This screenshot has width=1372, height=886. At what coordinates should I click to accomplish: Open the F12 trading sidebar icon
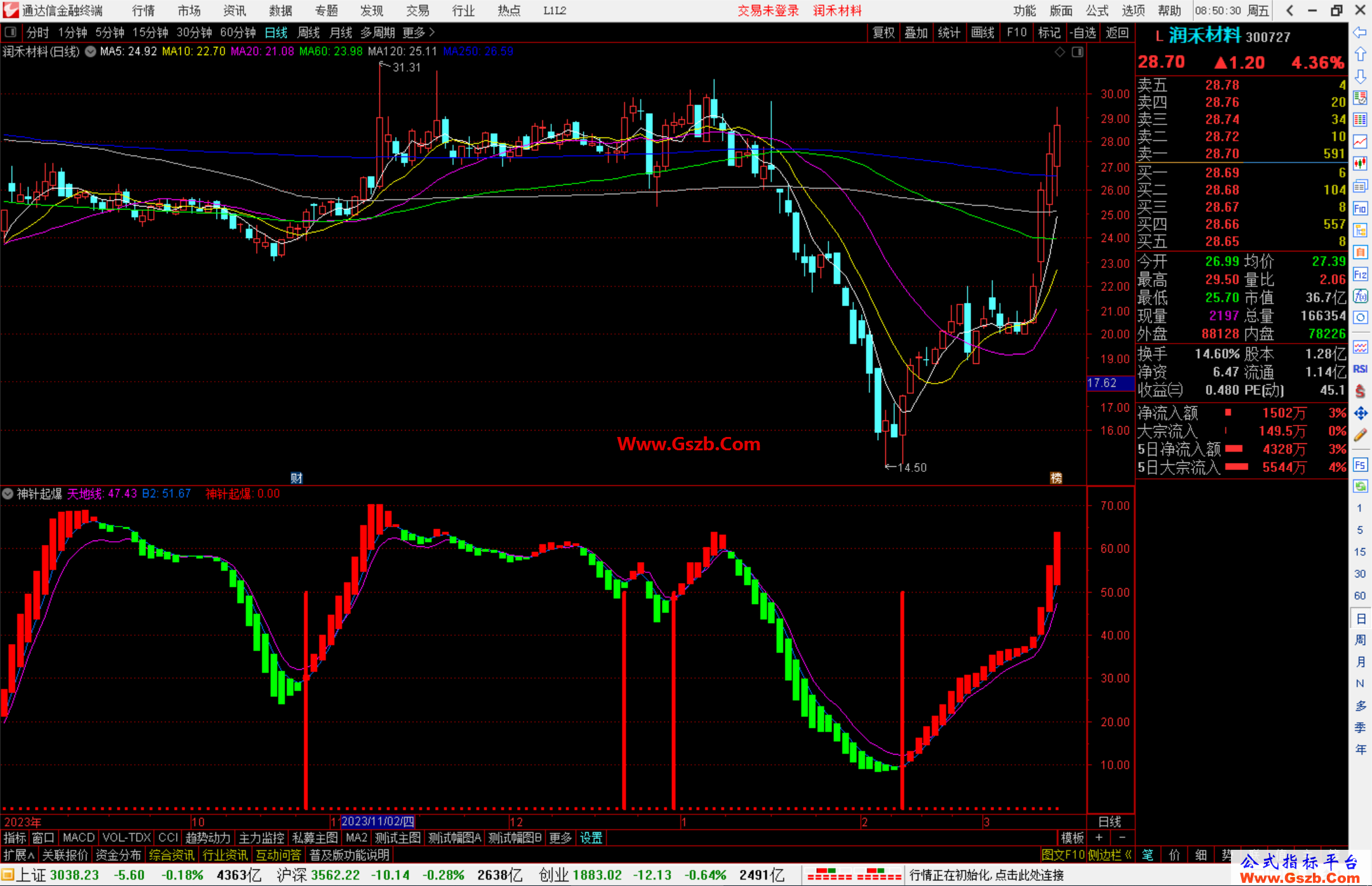click(x=1360, y=274)
